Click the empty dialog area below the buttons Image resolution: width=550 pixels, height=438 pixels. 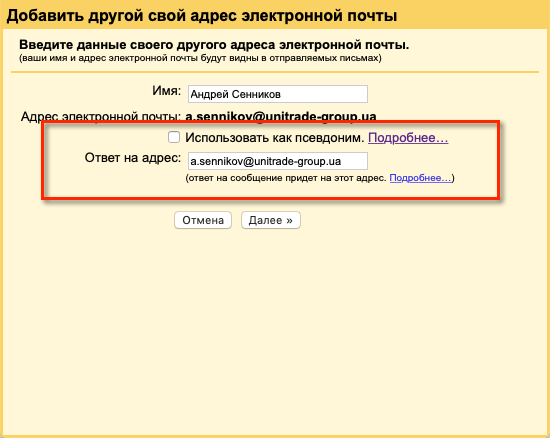pyautogui.click(x=275, y=330)
